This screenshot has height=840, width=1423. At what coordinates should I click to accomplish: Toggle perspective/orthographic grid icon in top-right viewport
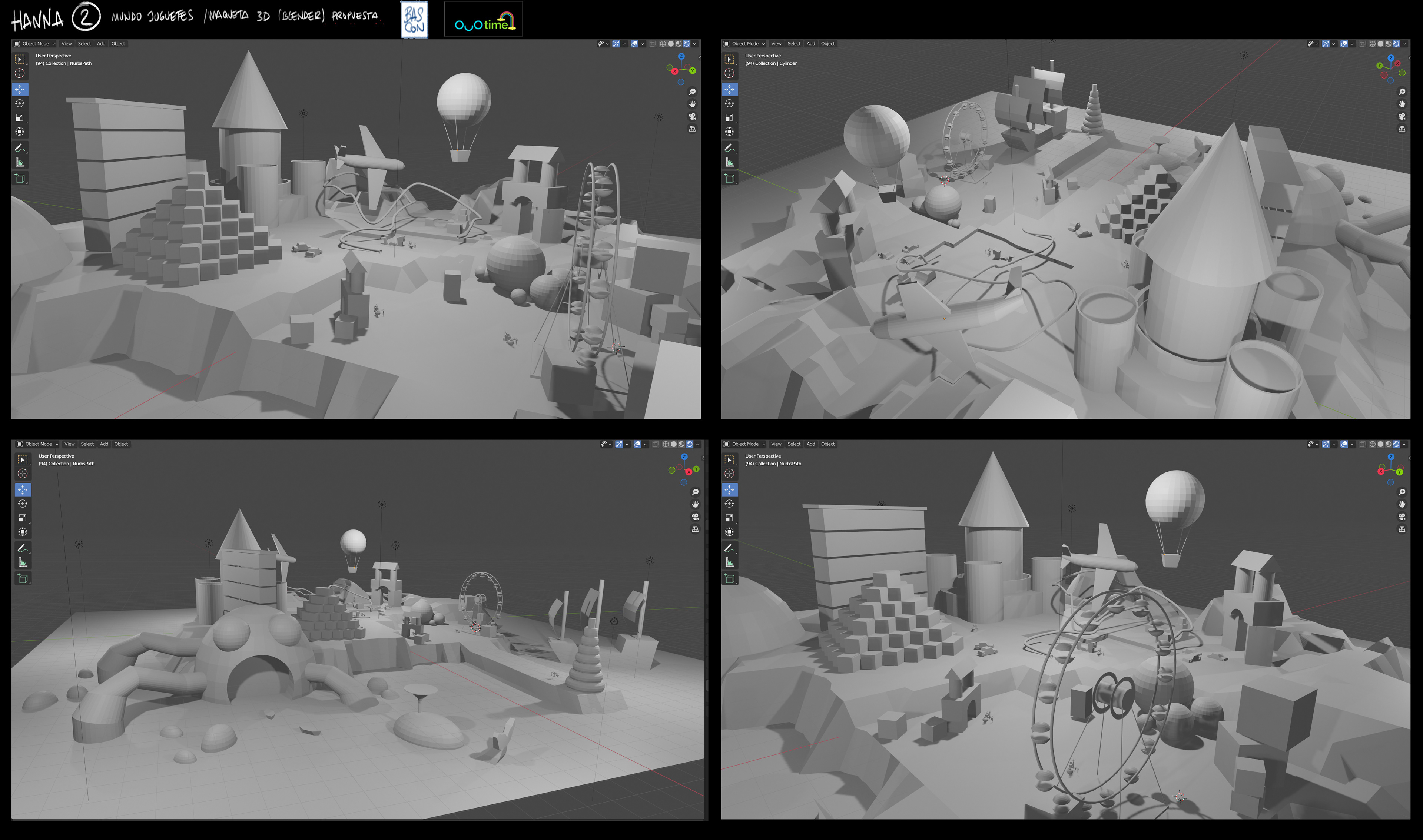tap(1402, 129)
